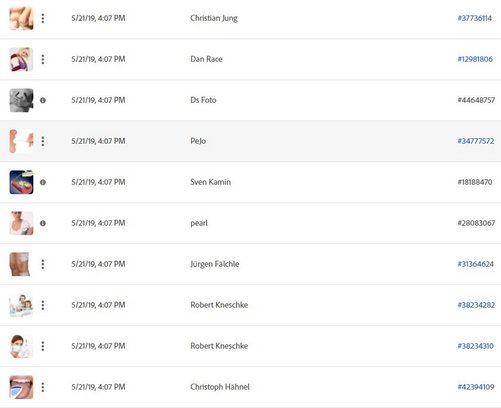501x408 pixels.
Task: Open the three-dot menu for Dan Race row
Action: [x=43, y=59]
